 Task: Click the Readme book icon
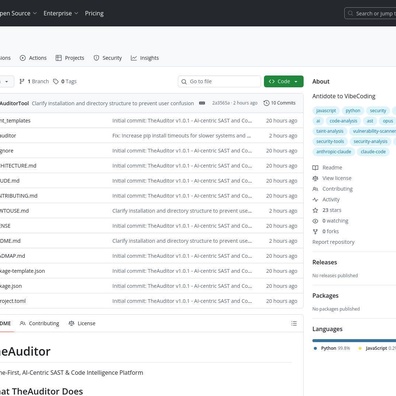point(315,167)
